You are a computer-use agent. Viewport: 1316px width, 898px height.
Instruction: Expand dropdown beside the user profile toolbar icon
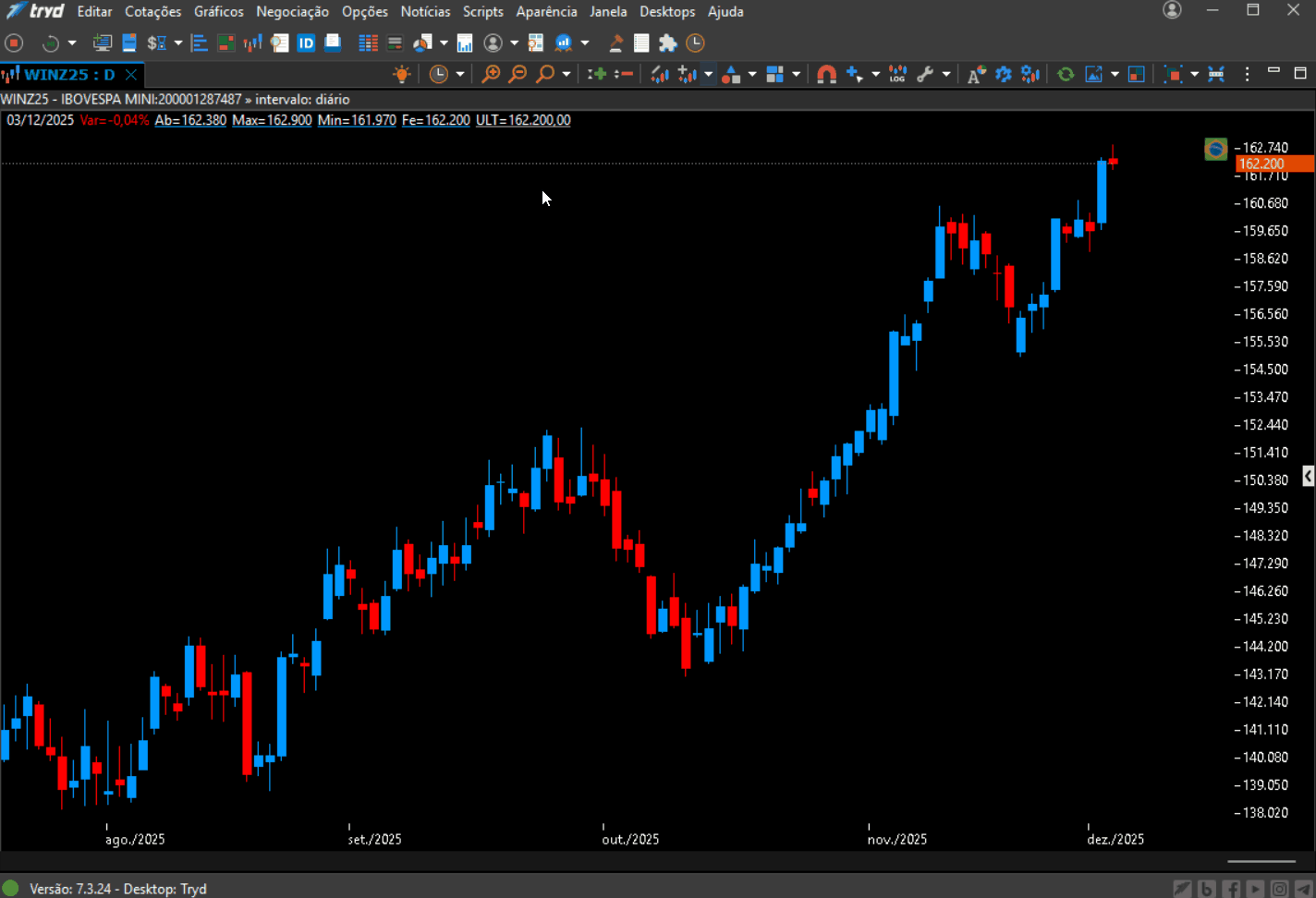point(515,42)
